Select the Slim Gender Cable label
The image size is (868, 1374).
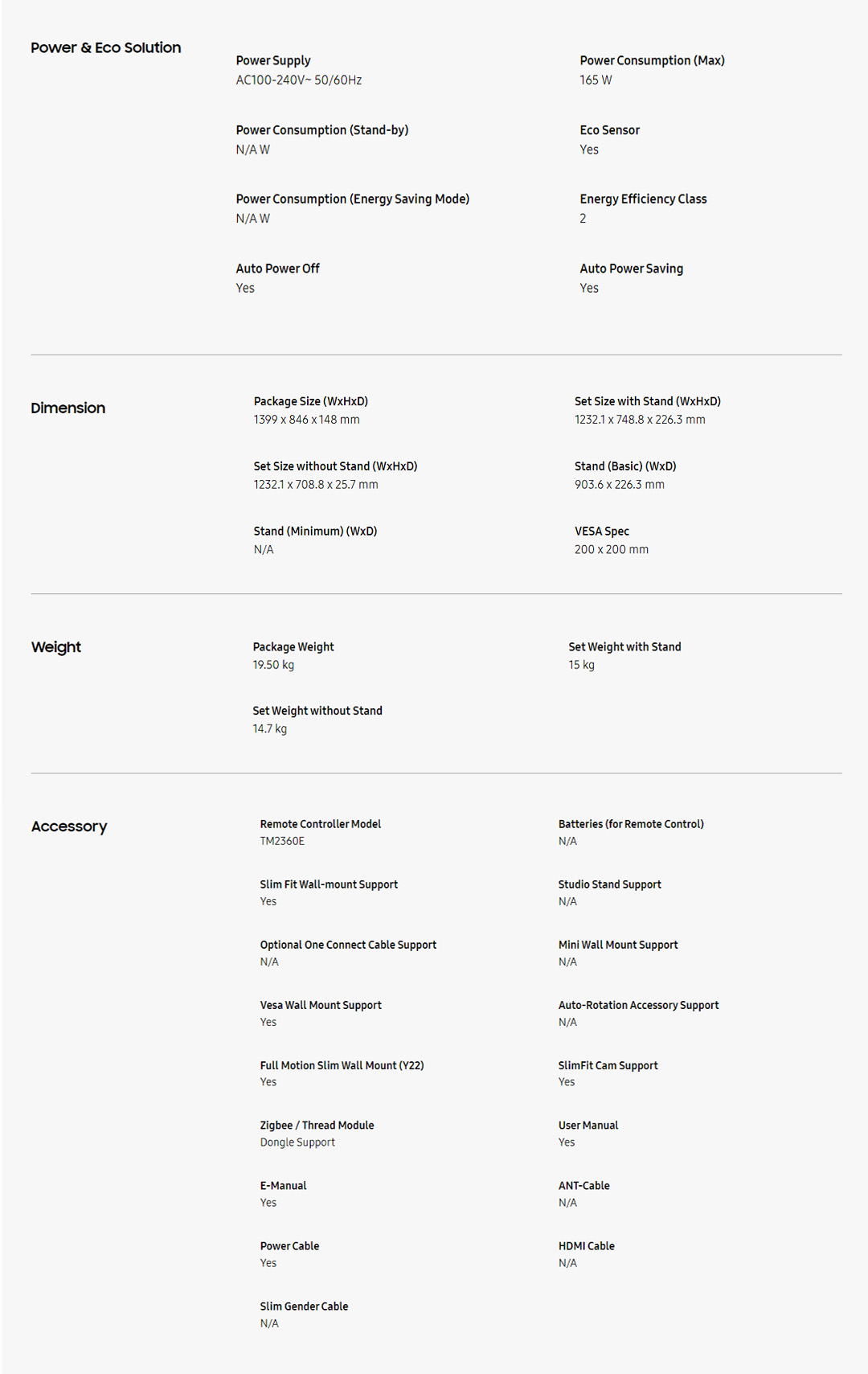[304, 1306]
